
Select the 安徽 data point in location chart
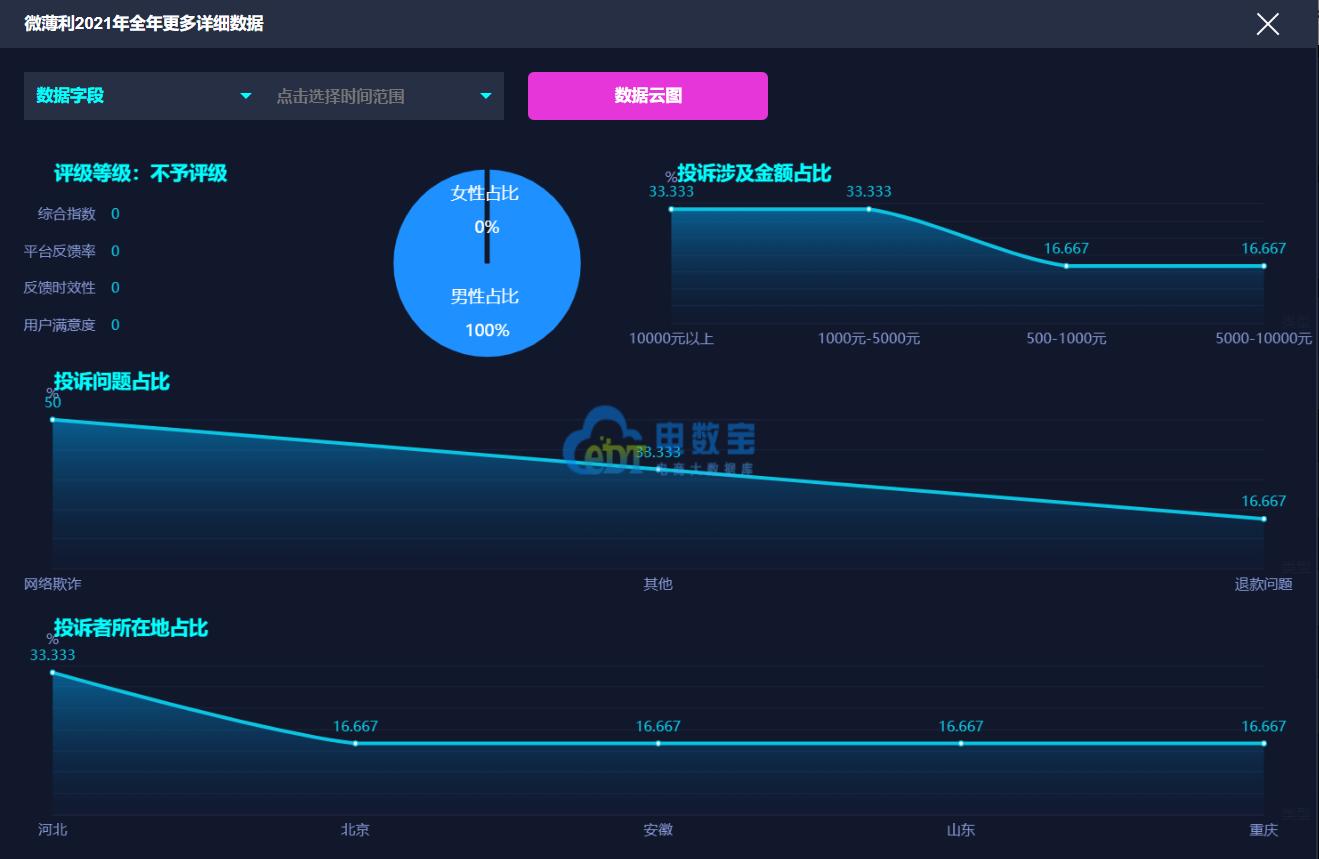658,743
